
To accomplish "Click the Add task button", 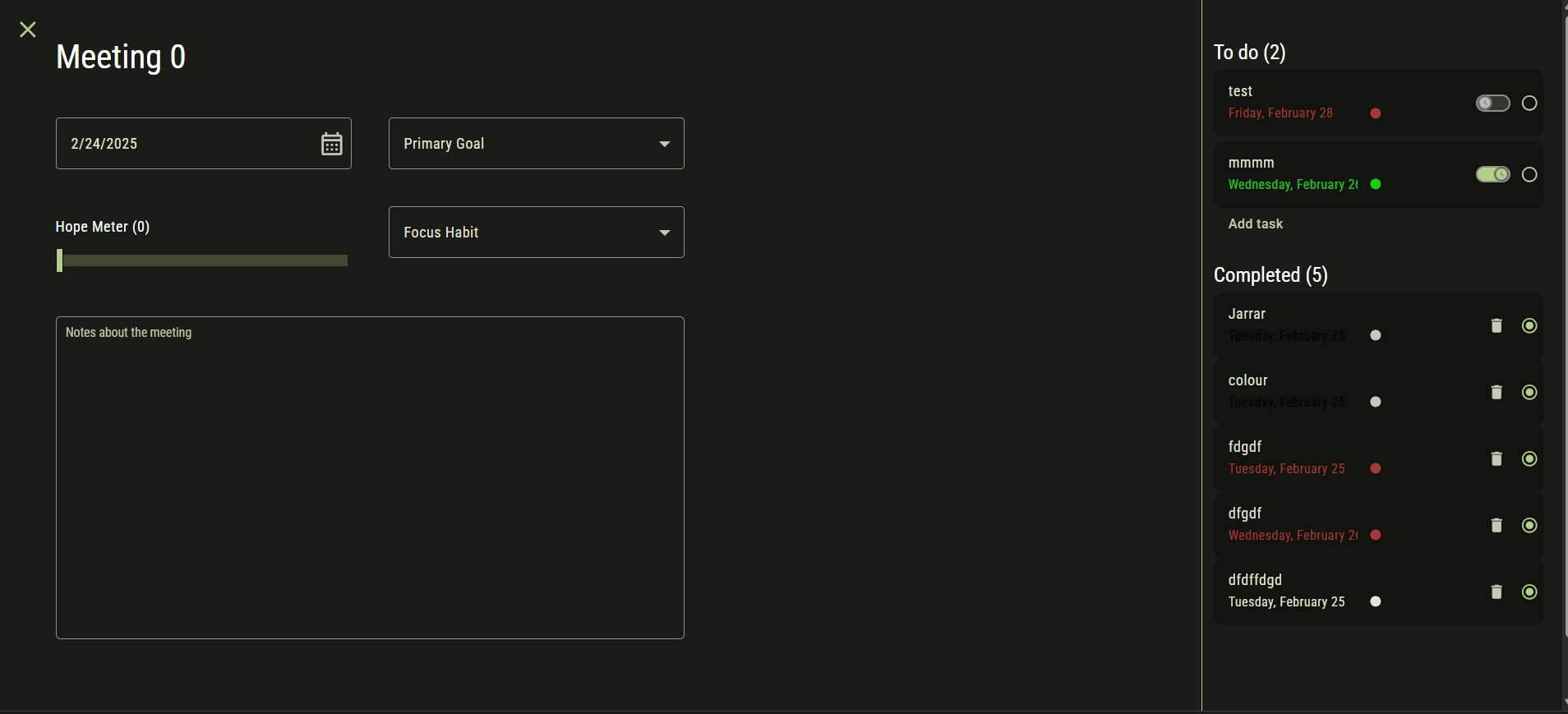I will (1255, 224).
